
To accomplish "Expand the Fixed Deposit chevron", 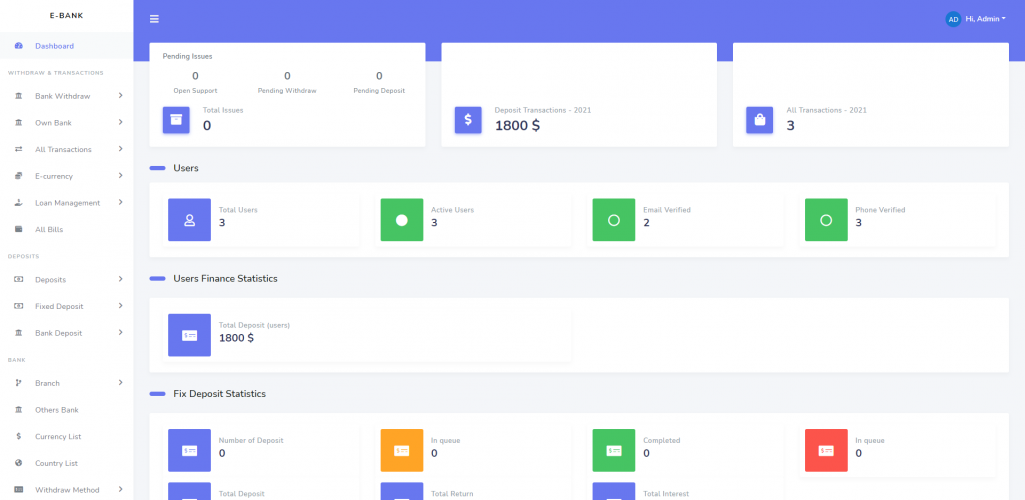I will (x=120, y=306).
